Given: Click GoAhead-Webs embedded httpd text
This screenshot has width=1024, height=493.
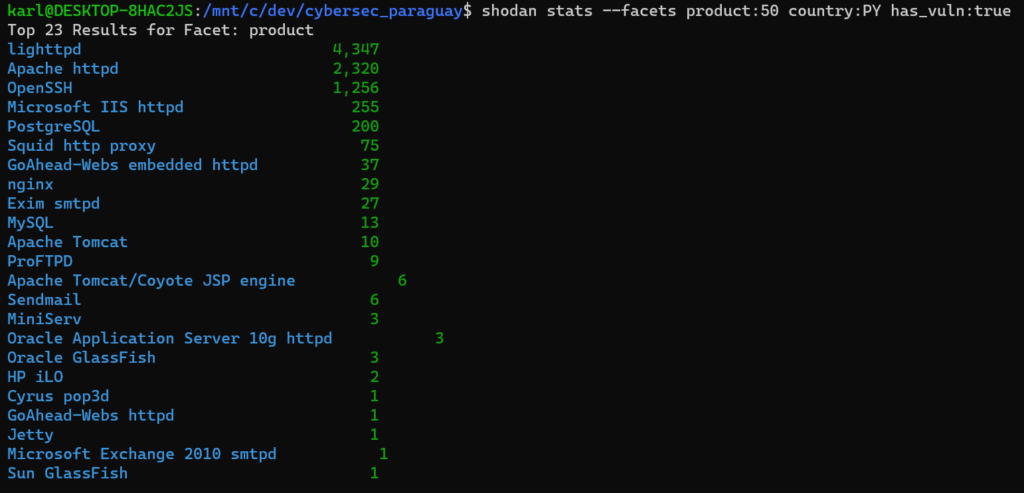Looking at the screenshot, I should point(132,165).
